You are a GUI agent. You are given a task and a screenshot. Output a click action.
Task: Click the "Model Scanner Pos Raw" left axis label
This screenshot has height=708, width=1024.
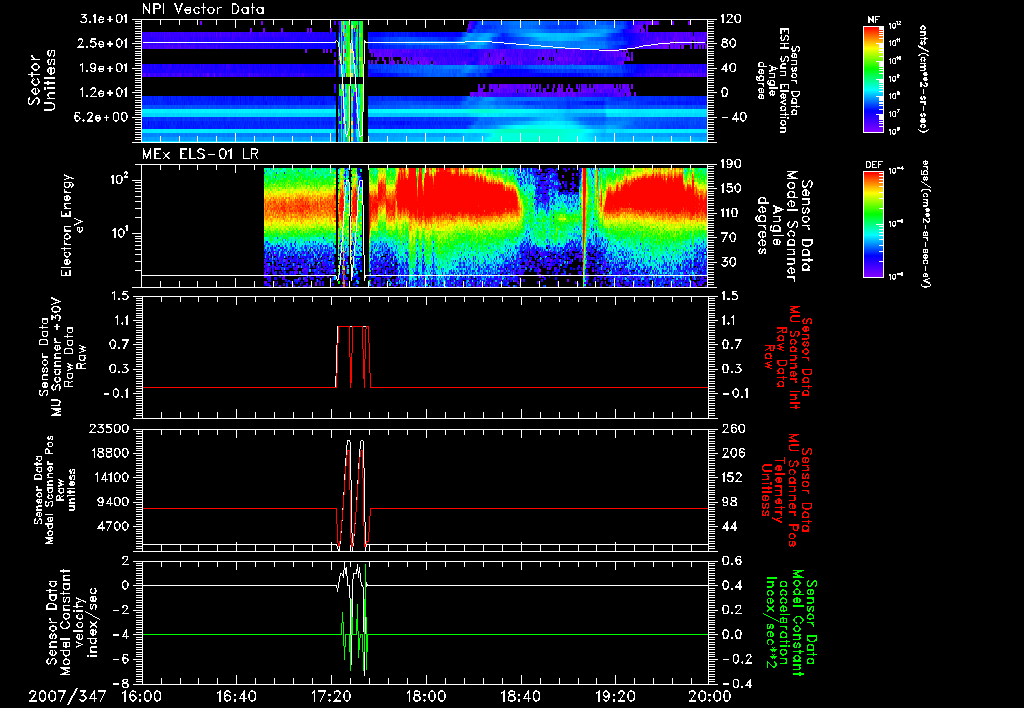[56, 490]
